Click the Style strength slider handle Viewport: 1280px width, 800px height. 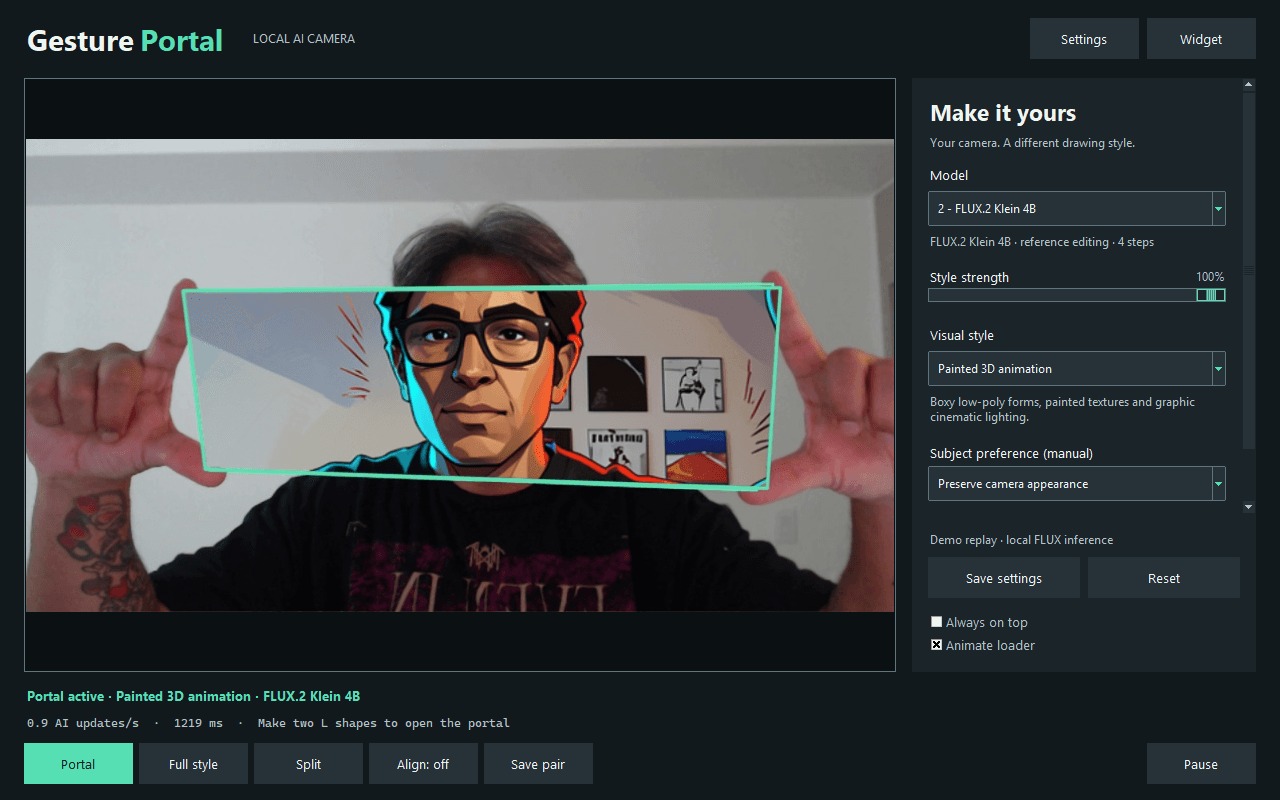(x=1211, y=295)
